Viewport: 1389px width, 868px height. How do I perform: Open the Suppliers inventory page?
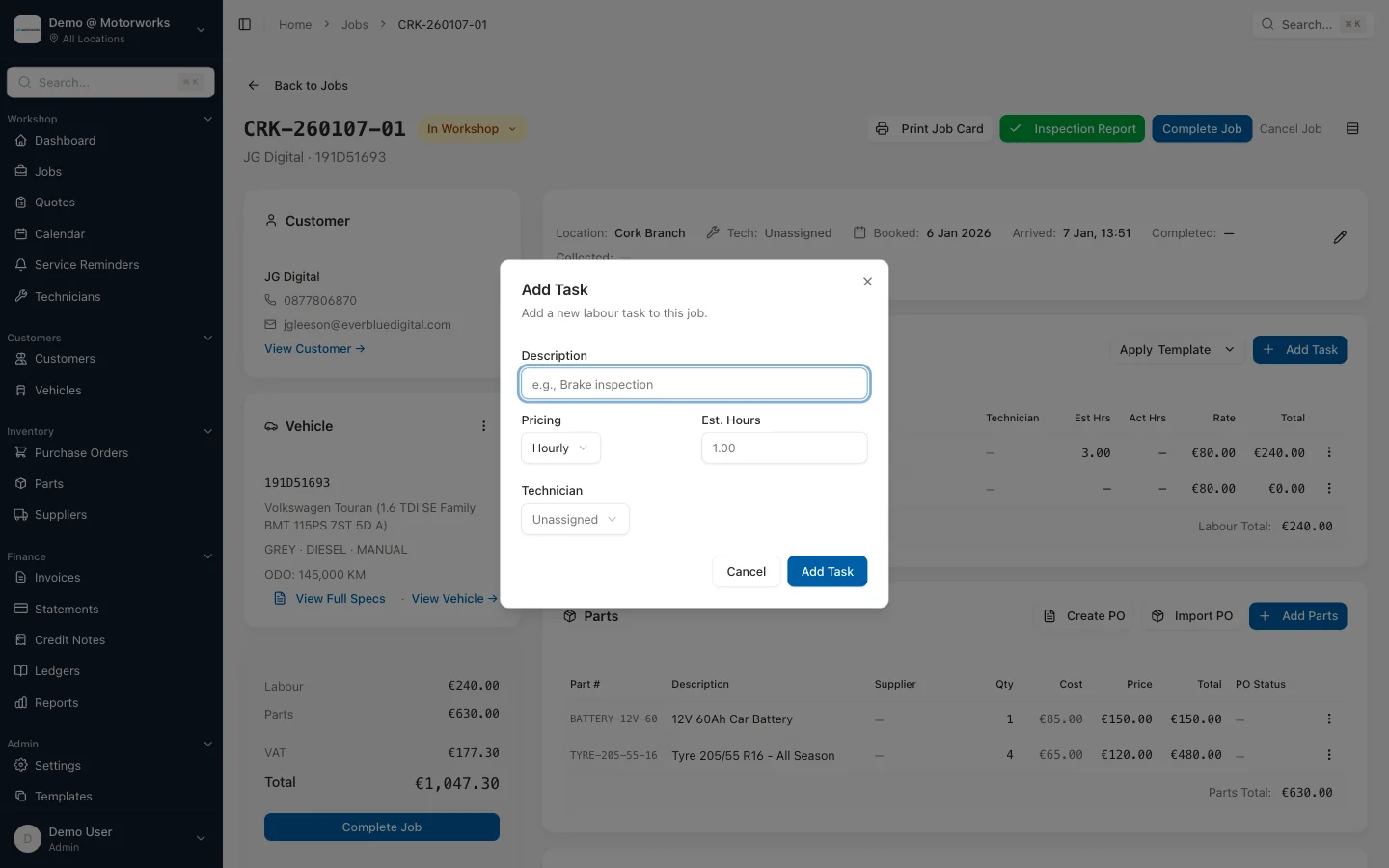click(x=62, y=514)
